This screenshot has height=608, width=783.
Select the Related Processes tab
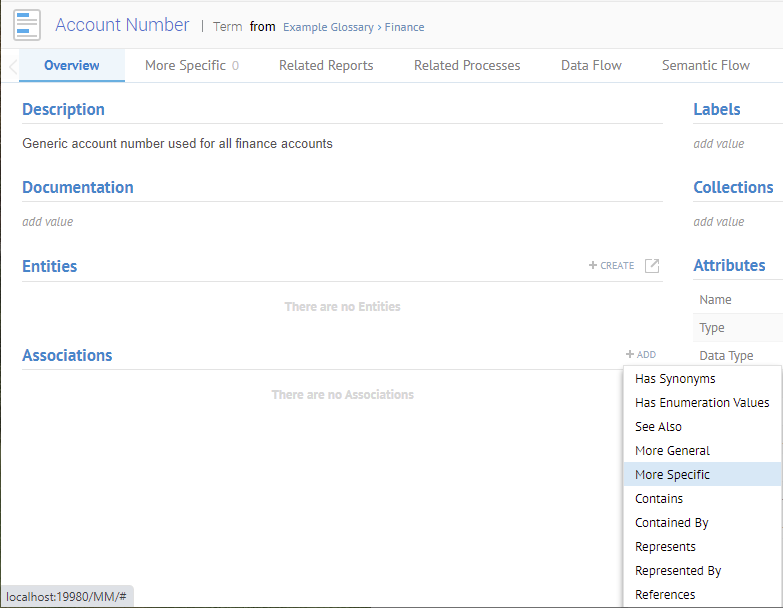[467, 66]
